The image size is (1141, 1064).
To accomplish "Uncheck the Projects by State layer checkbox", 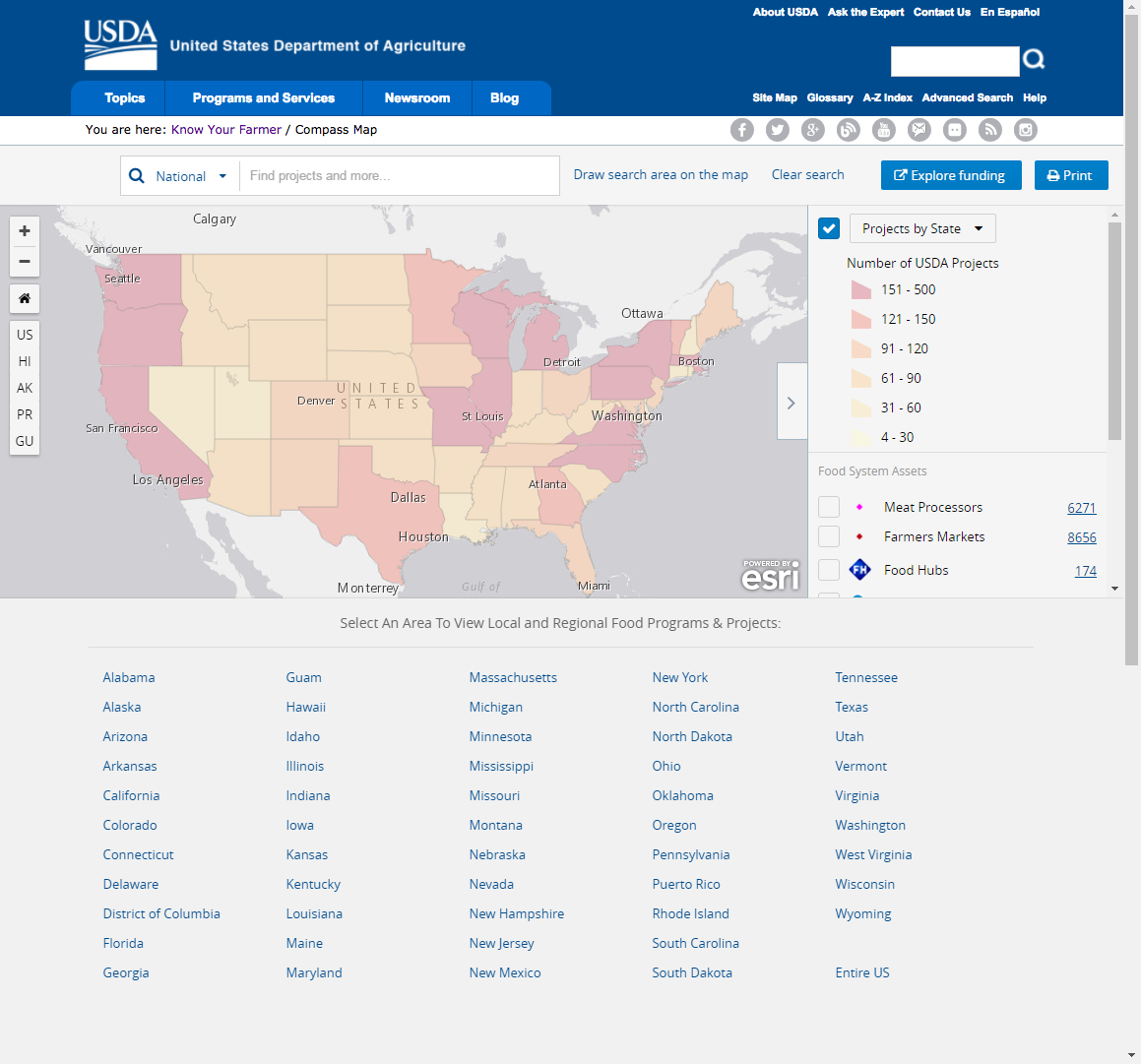I will point(829,228).
